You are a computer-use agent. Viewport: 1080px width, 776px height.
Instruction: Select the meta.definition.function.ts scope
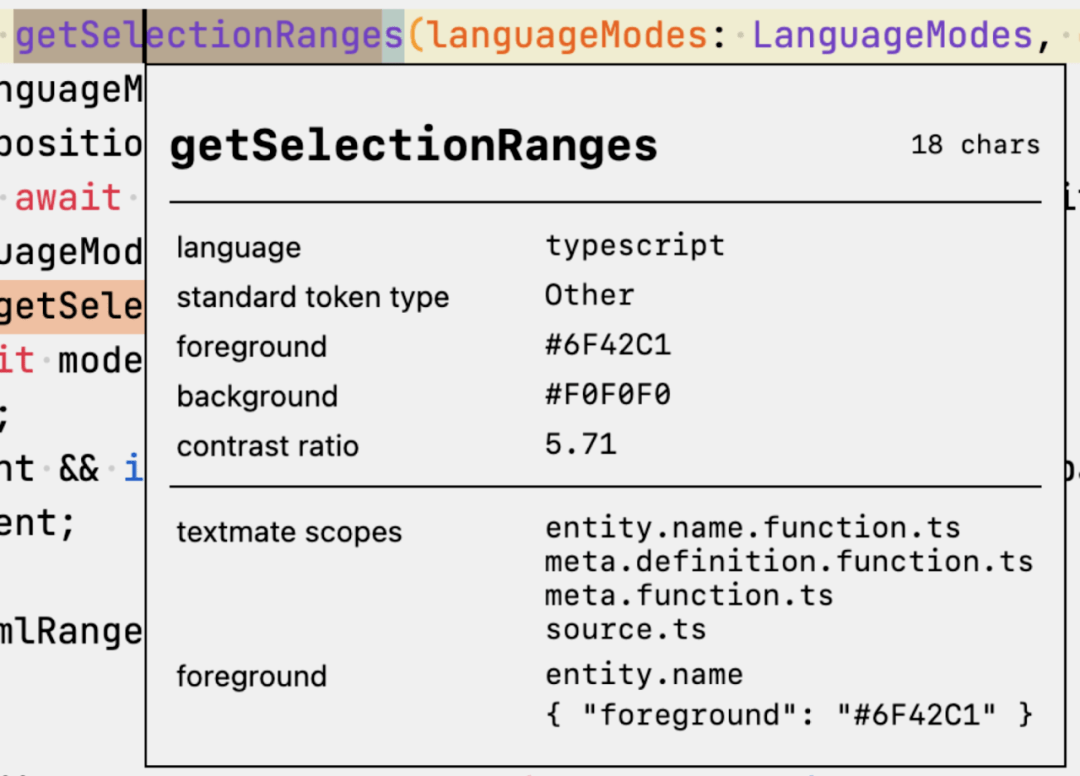click(x=788, y=562)
